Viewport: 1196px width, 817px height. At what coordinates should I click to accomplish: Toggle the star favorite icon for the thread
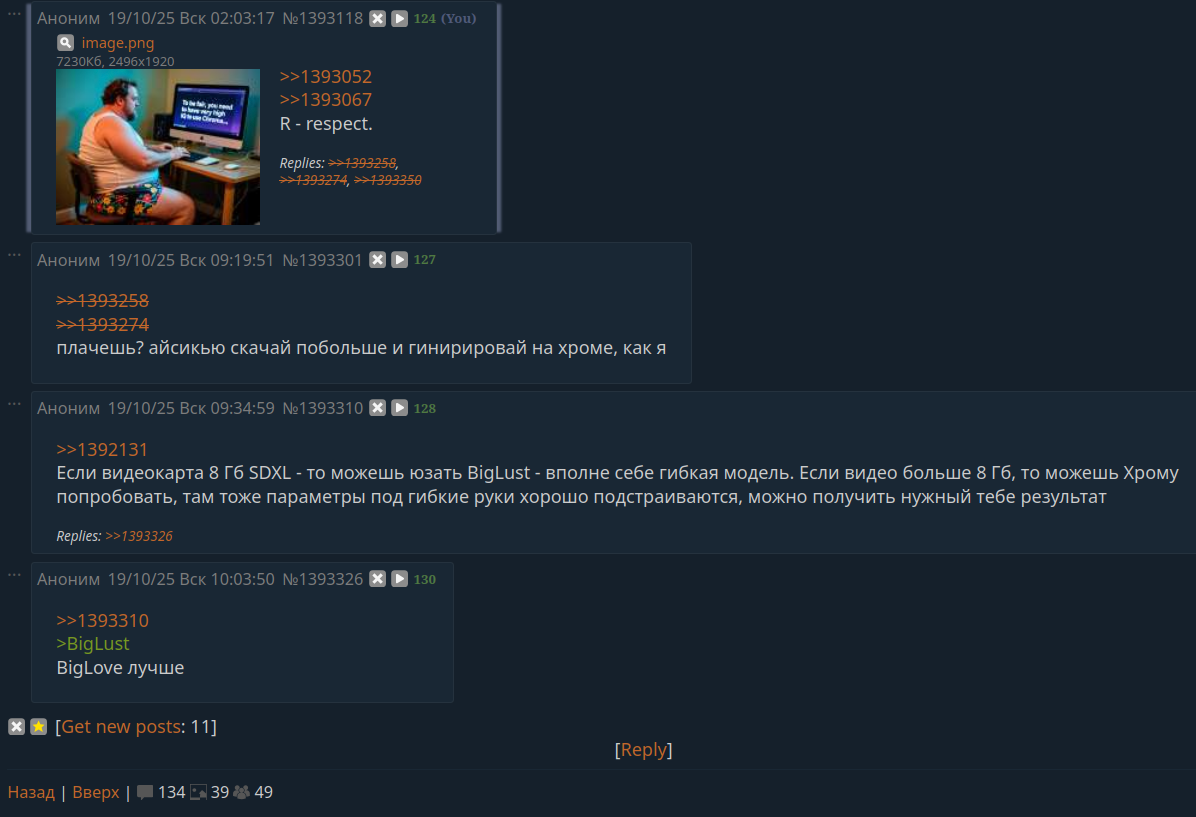pos(39,727)
